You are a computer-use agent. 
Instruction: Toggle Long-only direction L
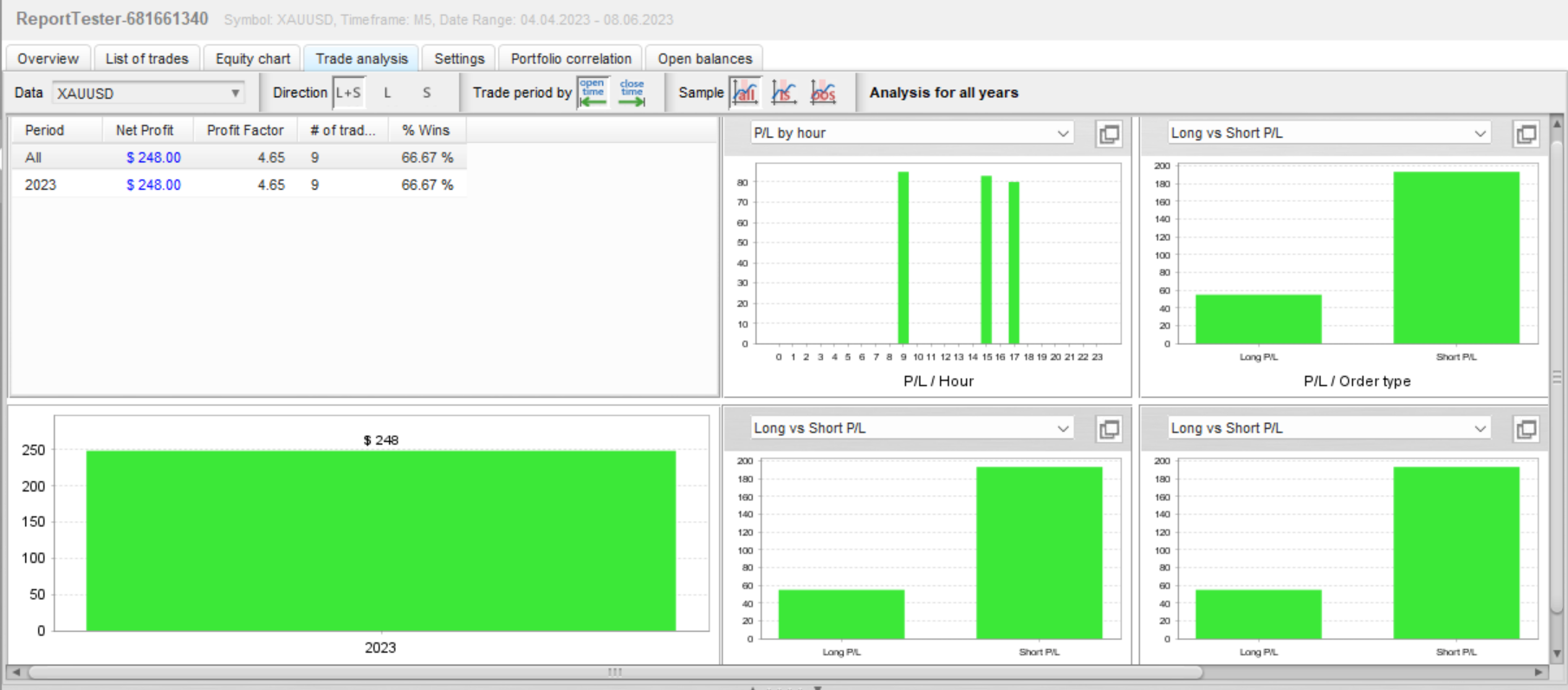(387, 93)
